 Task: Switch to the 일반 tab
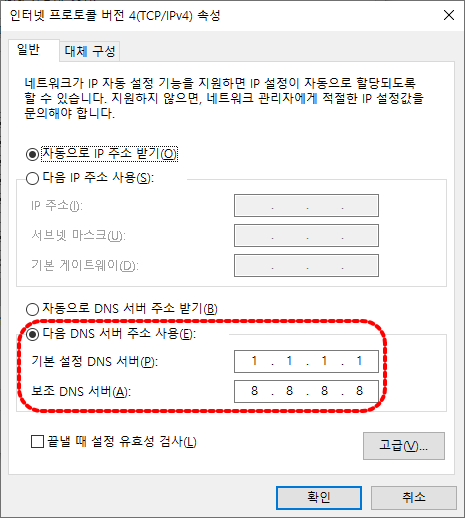click(29, 50)
